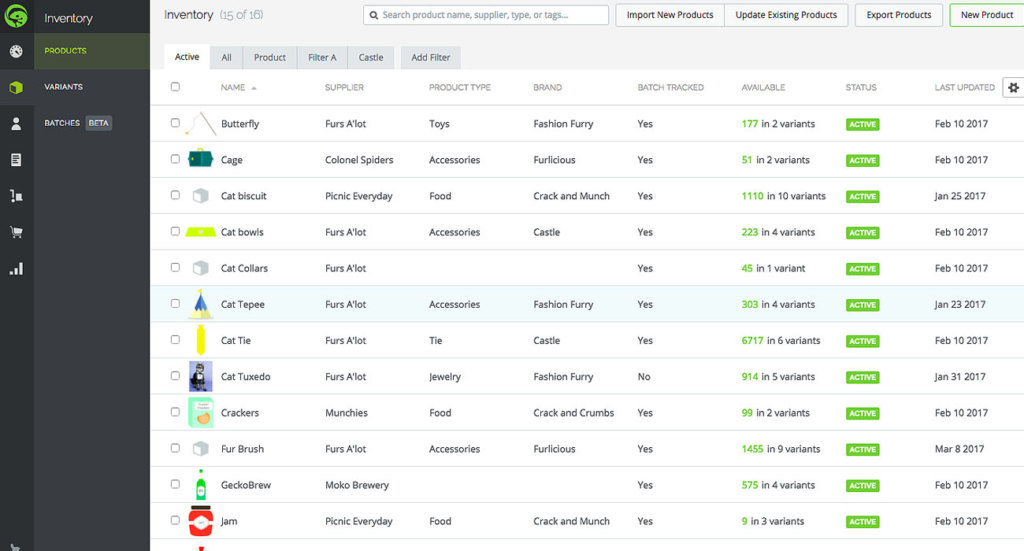Sort by the STATUS column header
This screenshot has height=551, width=1024.
(x=861, y=87)
